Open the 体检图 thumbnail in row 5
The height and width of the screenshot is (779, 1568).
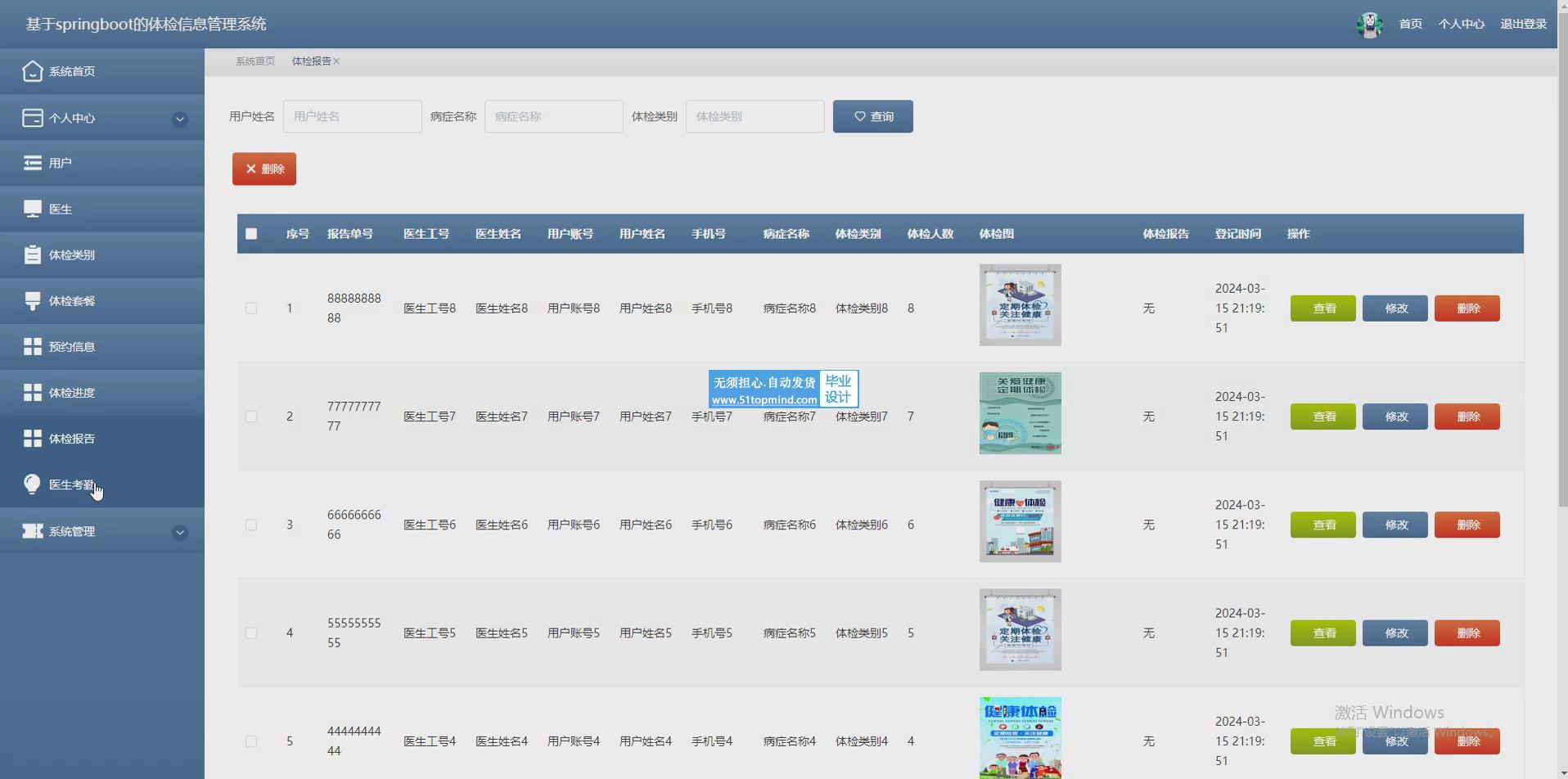pos(1021,738)
